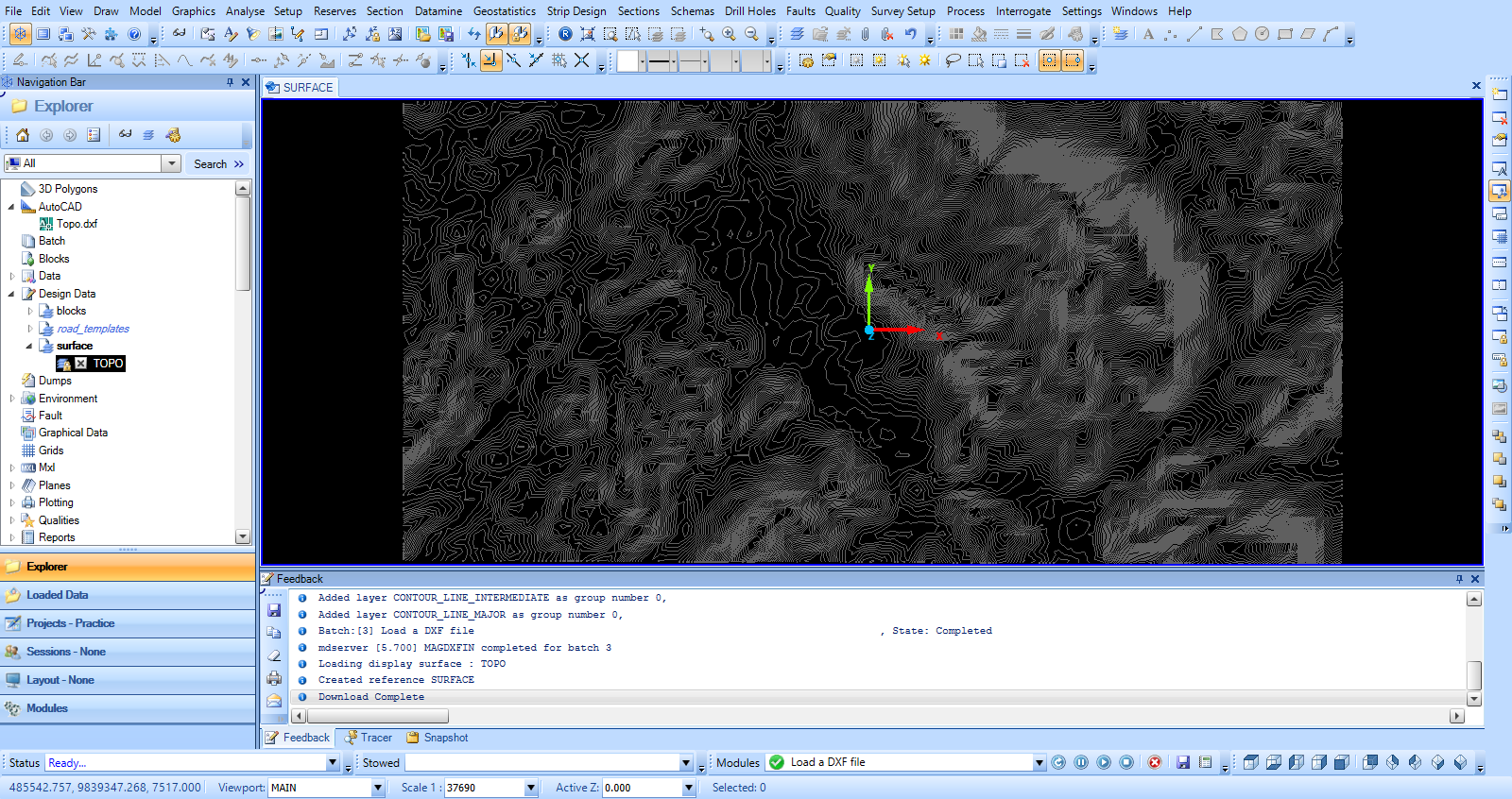Click the Help question mark toolbar icon
This screenshot has height=799, width=1512.
134,34
